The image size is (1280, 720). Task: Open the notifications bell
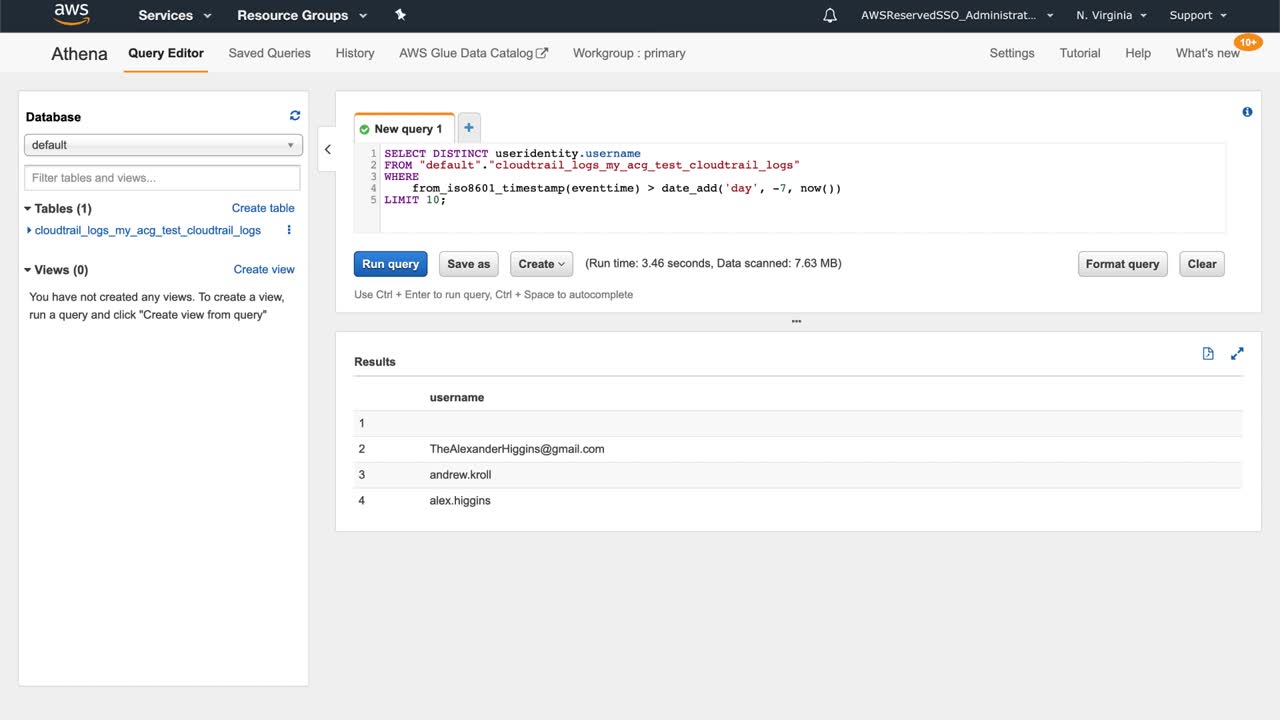[x=830, y=15]
